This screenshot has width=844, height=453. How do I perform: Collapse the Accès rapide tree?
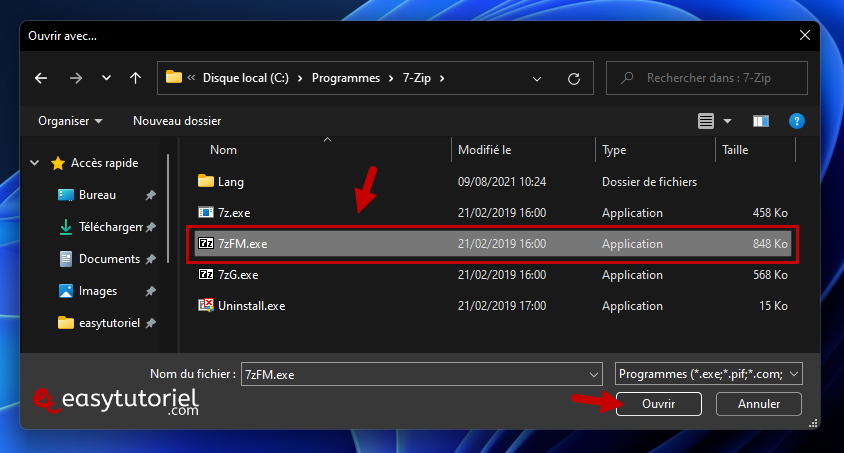tap(34, 162)
